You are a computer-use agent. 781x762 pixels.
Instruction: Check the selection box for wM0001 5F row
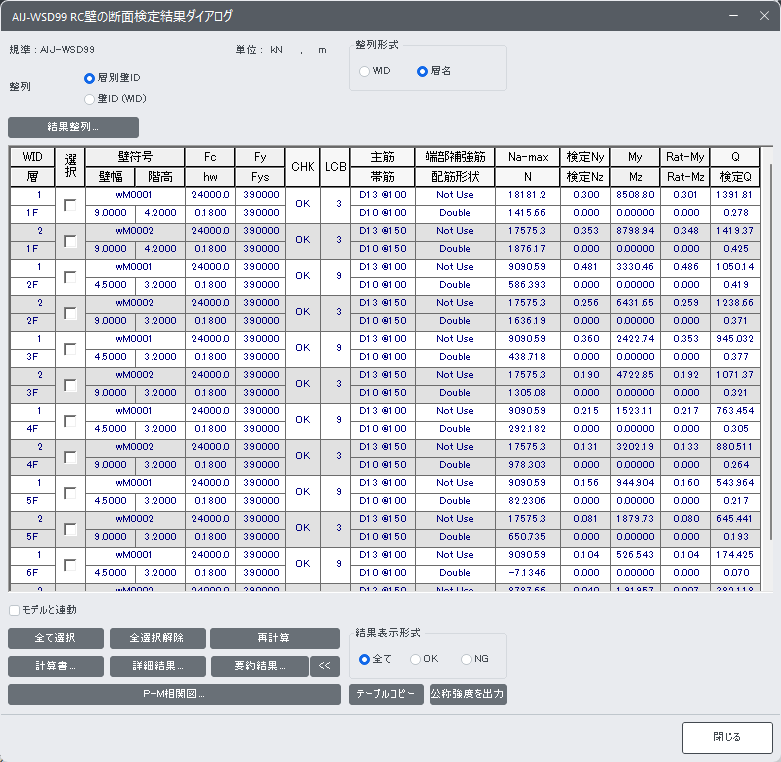pyautogui.click(x=70, y=493)
